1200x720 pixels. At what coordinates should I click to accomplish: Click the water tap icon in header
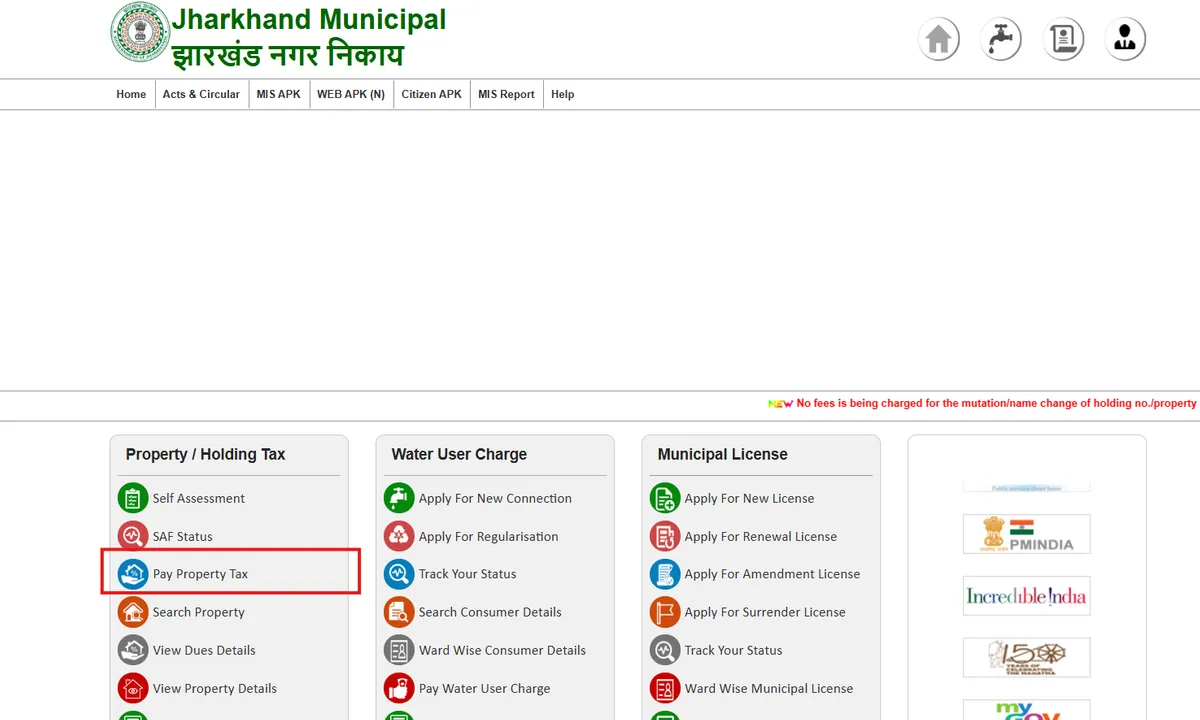point(1000,40)
